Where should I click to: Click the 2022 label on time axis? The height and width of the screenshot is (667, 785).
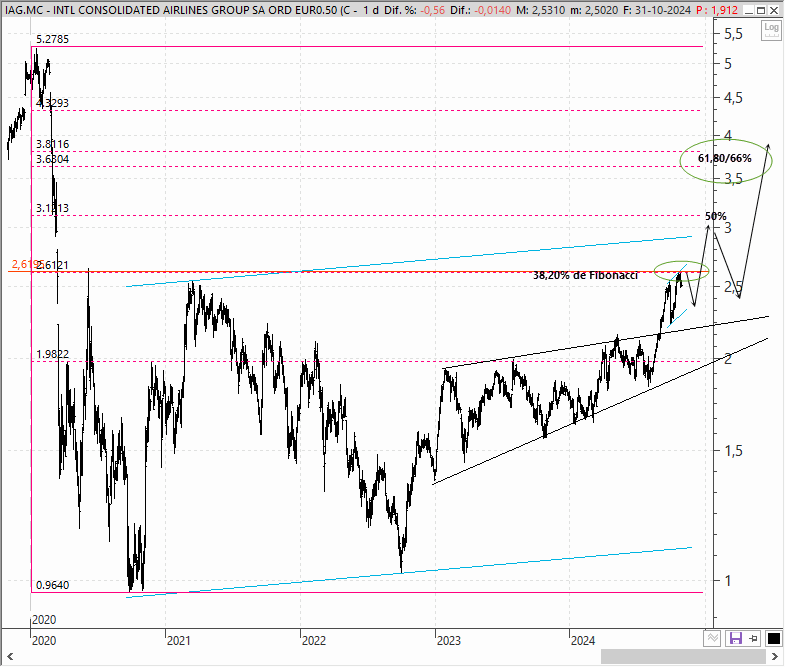314,640
